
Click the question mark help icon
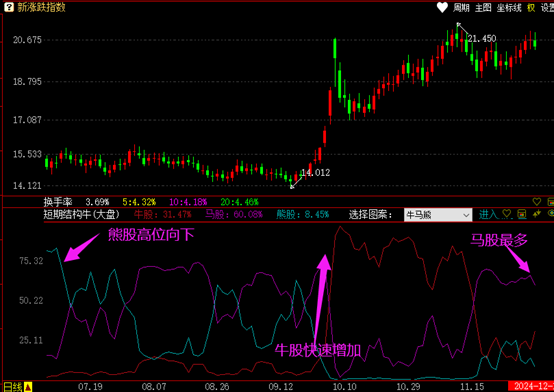tap(9, 7)
